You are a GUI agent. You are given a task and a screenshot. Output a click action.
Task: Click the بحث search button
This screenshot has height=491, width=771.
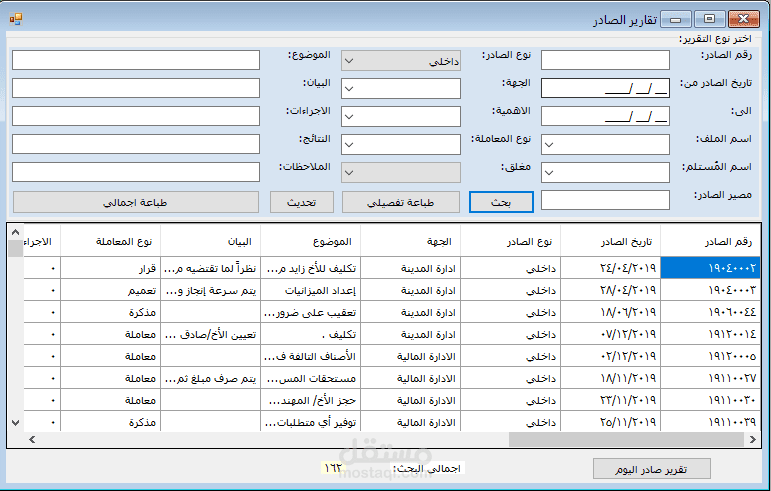click(501, 202)
